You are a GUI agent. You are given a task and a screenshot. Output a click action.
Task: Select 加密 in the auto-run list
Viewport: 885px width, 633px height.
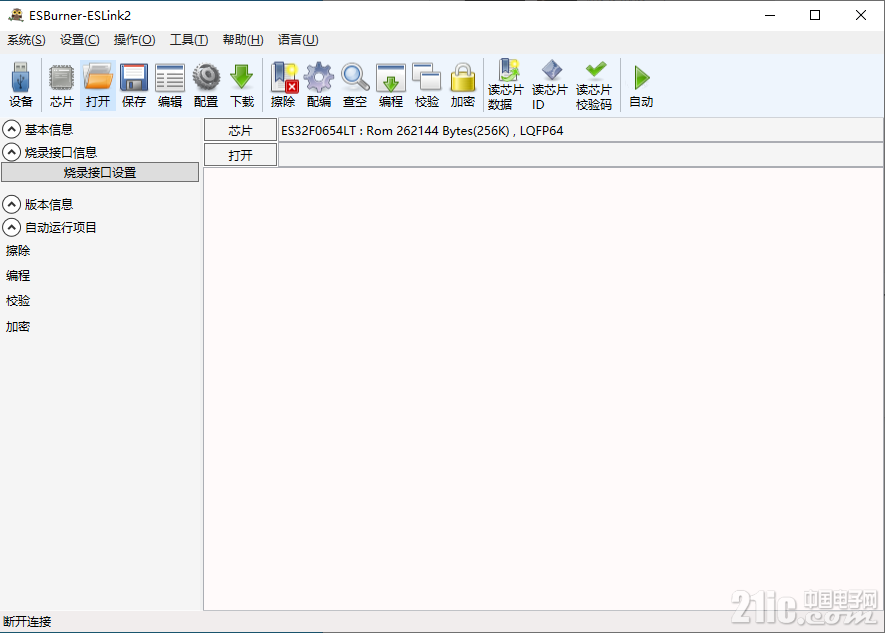(18, 327)
